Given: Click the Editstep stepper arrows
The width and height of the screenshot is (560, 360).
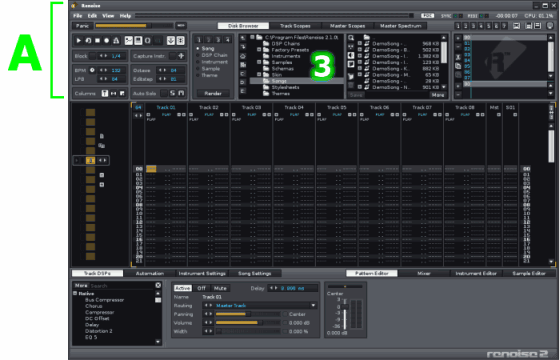Looking at the screenshot, I should click(162, 79).
